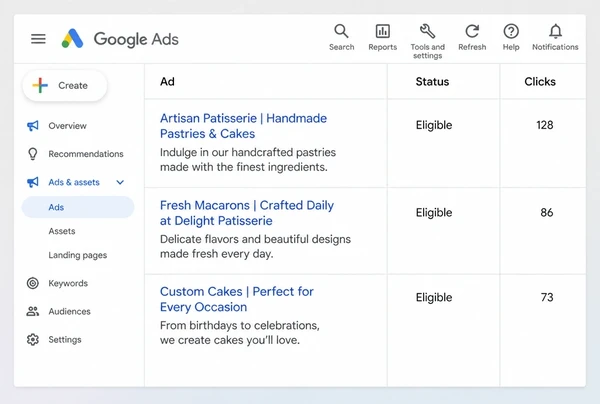Click the Ads & assets megaphone icon

point(33,182)
